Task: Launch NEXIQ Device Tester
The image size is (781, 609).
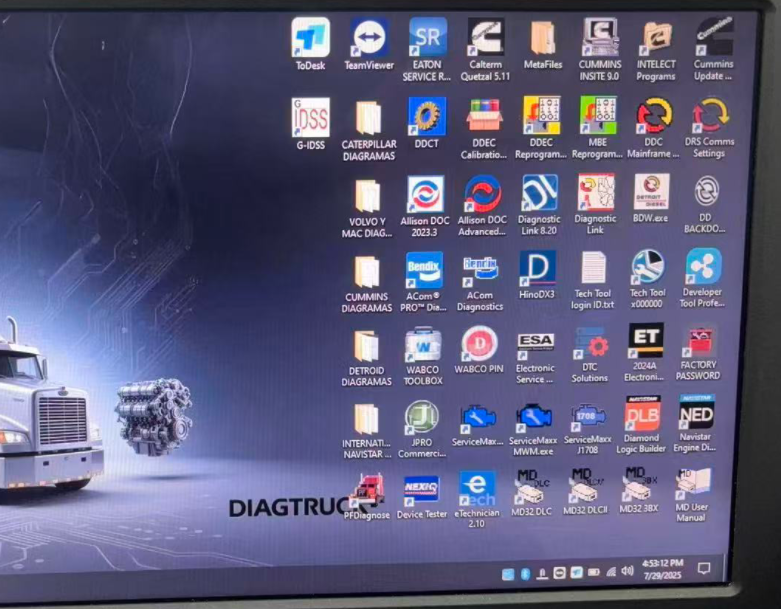Action: point(422,497)
